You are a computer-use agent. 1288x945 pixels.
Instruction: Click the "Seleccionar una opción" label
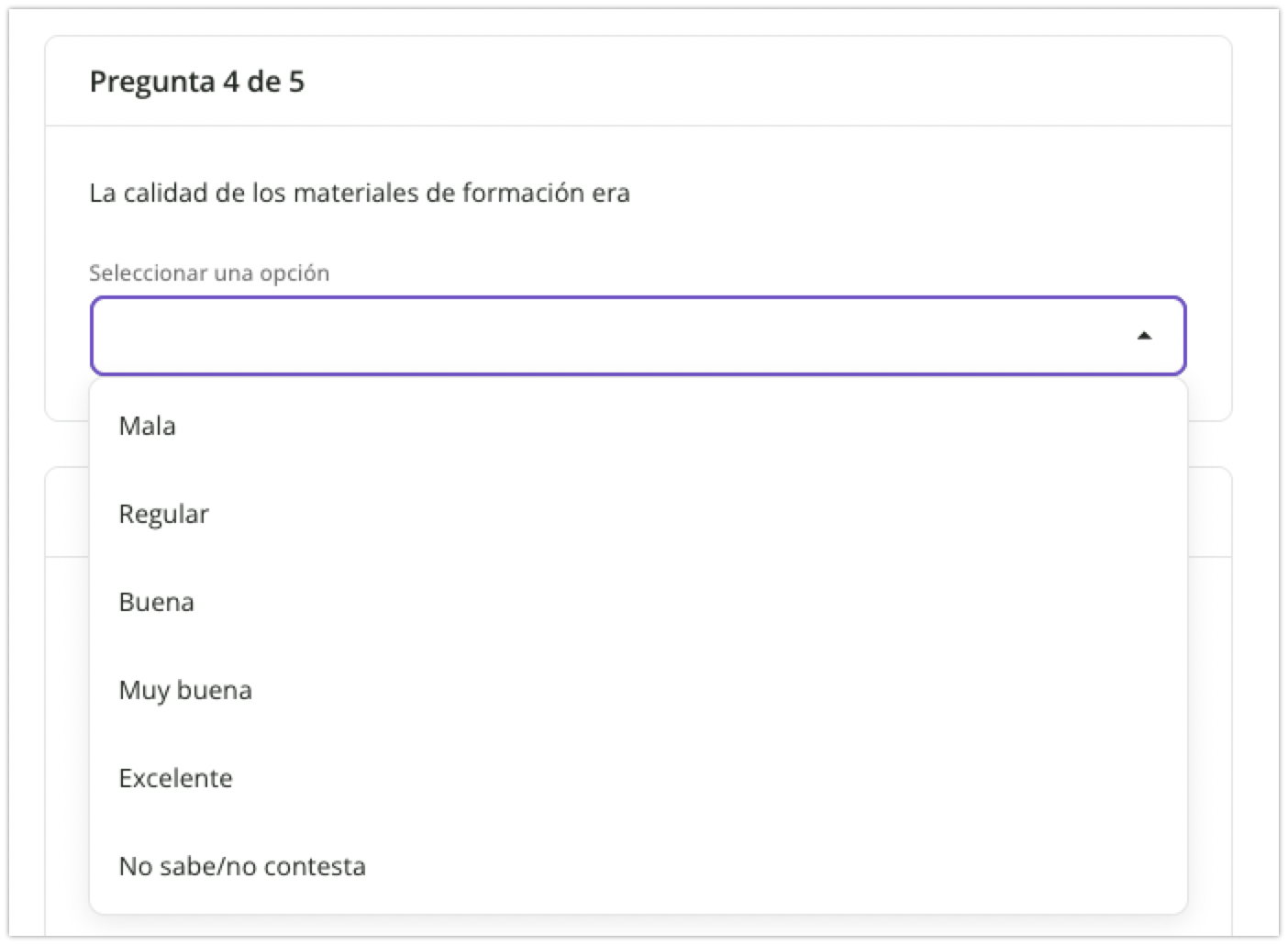coord(209,273)
